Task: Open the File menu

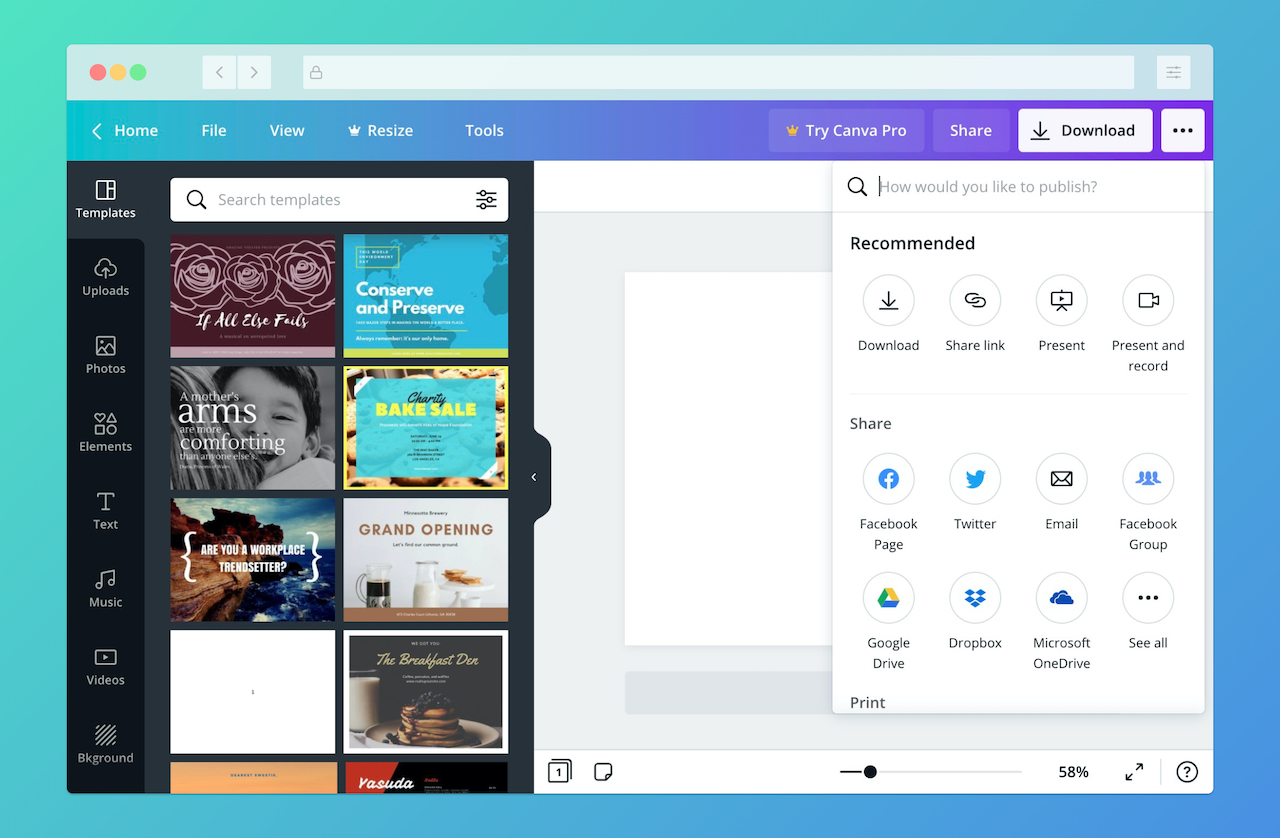Action: point(214,130)
